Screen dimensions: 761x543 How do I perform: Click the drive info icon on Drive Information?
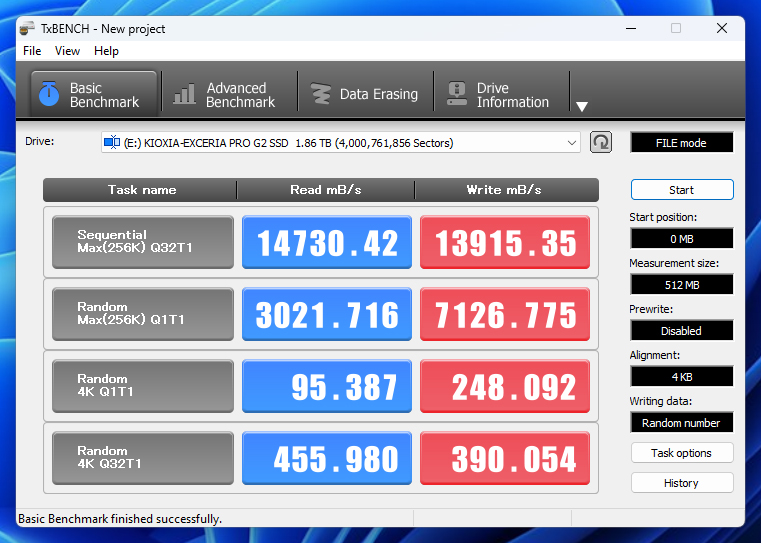(x=457, y=94)
